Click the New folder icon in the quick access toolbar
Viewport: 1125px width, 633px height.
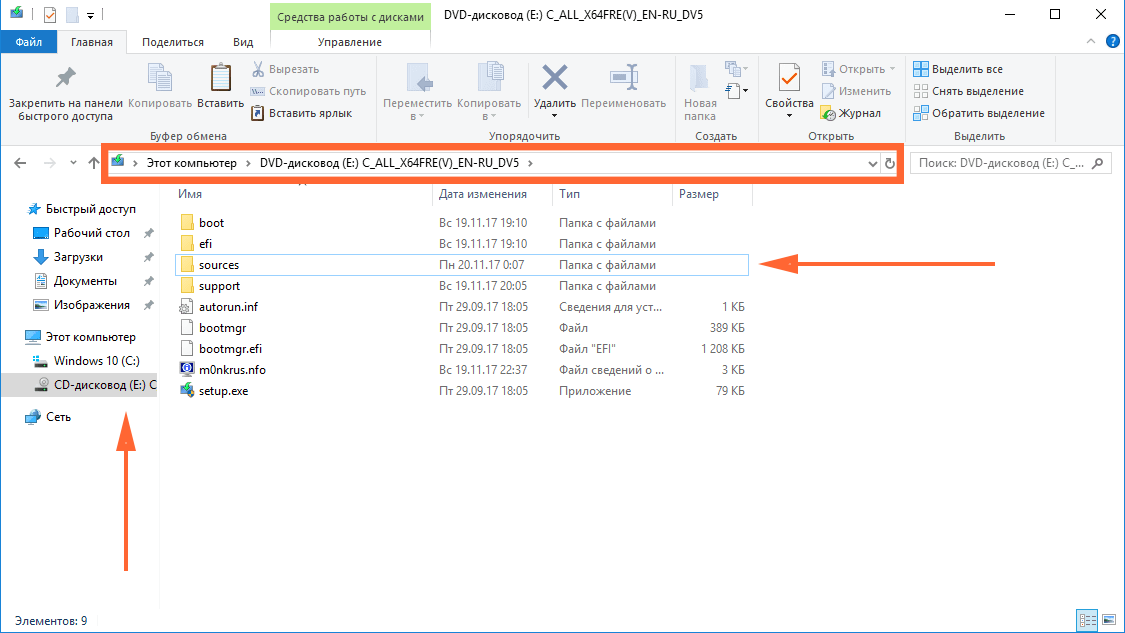click(72, 14)
